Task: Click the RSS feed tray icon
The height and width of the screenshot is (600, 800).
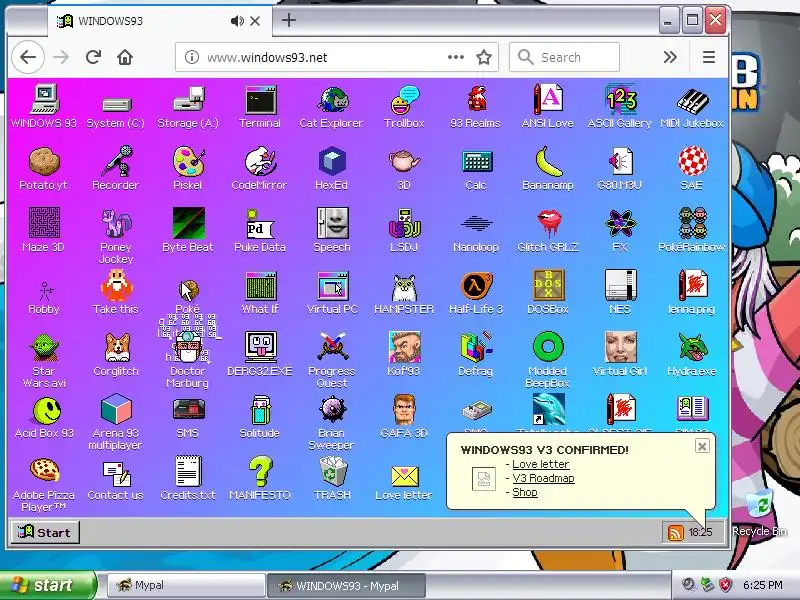Action: (x=675, y=533)
